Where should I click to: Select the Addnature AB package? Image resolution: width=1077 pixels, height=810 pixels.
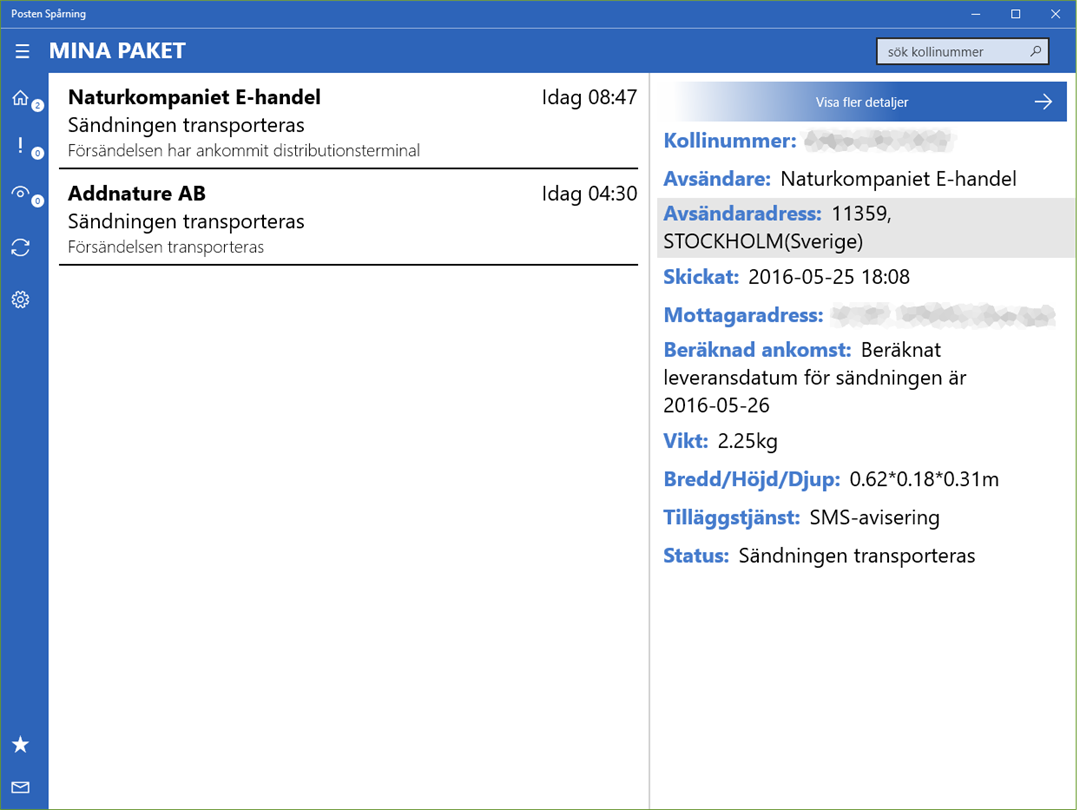pos(348,218)
